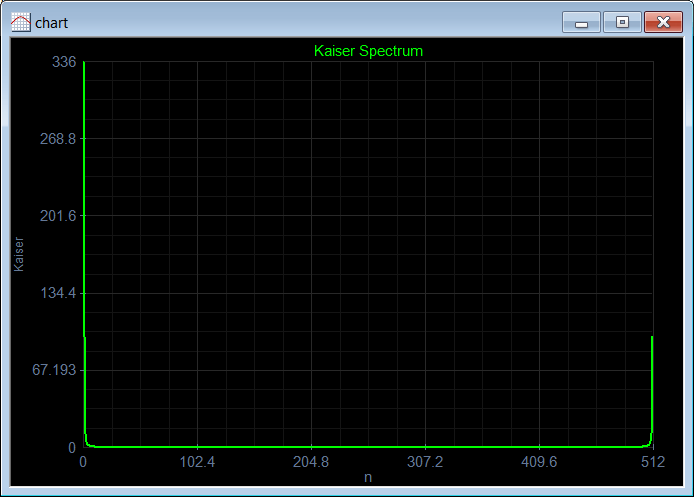Viewport: 694px width, 497px height.
Task: Click the 'Kaiser Spectrum' chart title
Action: pyautogui.click(x=368, y=51)
